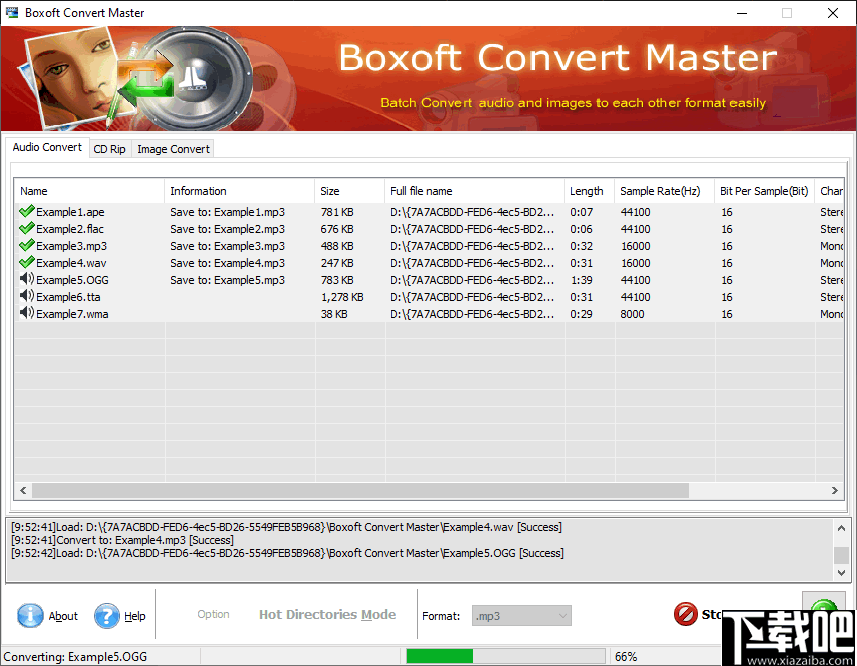Click the Boxoft Convert Master title bar icon
The width and height of the screenshot is (857, 666).
11,12
